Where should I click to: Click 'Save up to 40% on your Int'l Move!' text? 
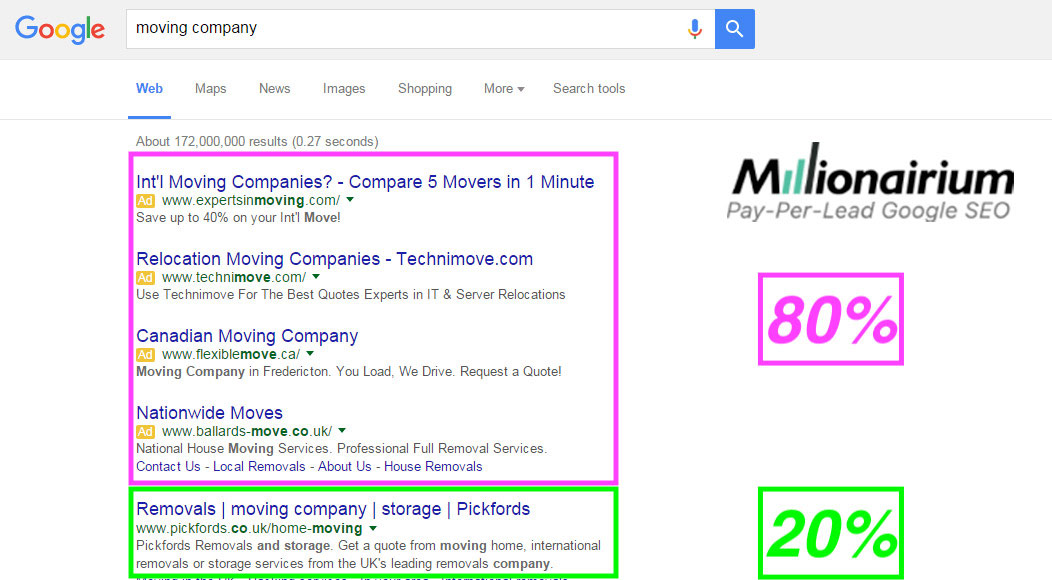point(238,218)
